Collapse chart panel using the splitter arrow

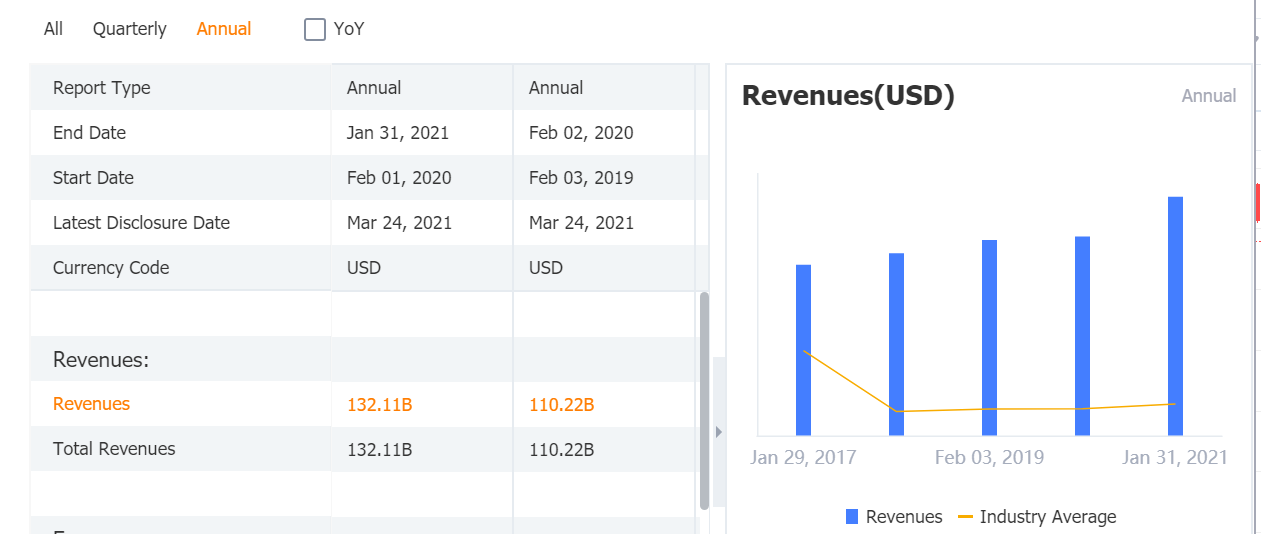point(718,432)
